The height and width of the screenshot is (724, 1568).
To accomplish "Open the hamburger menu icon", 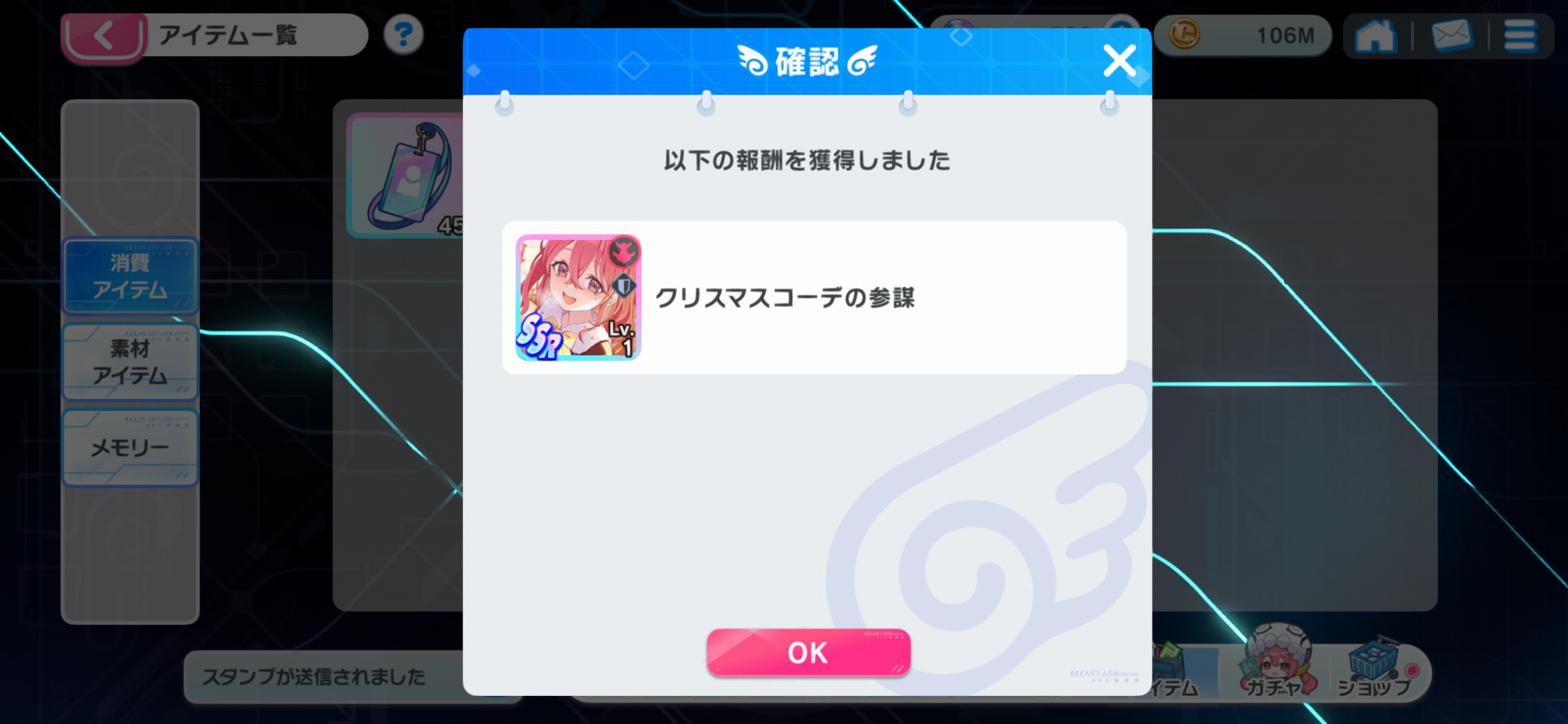I will pos(1520,36).
